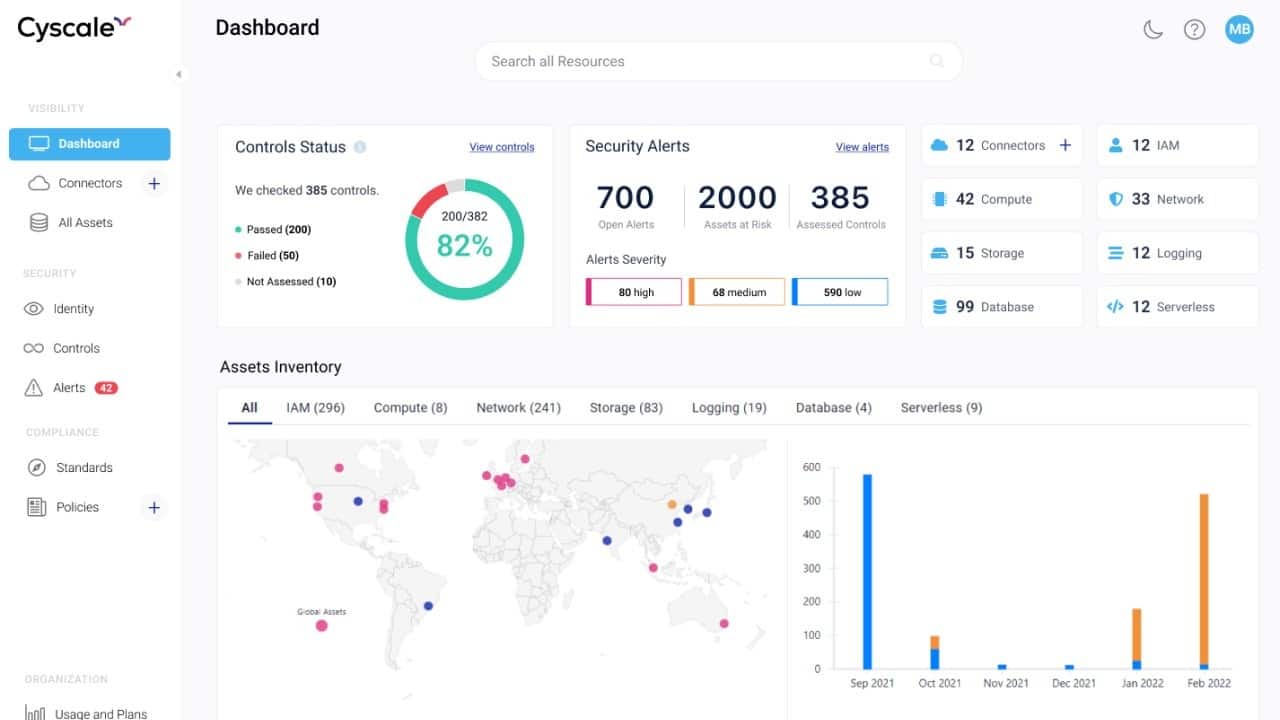Filter by 80 high severity
The image size is (1280, 720).
(x=634, y=292)
